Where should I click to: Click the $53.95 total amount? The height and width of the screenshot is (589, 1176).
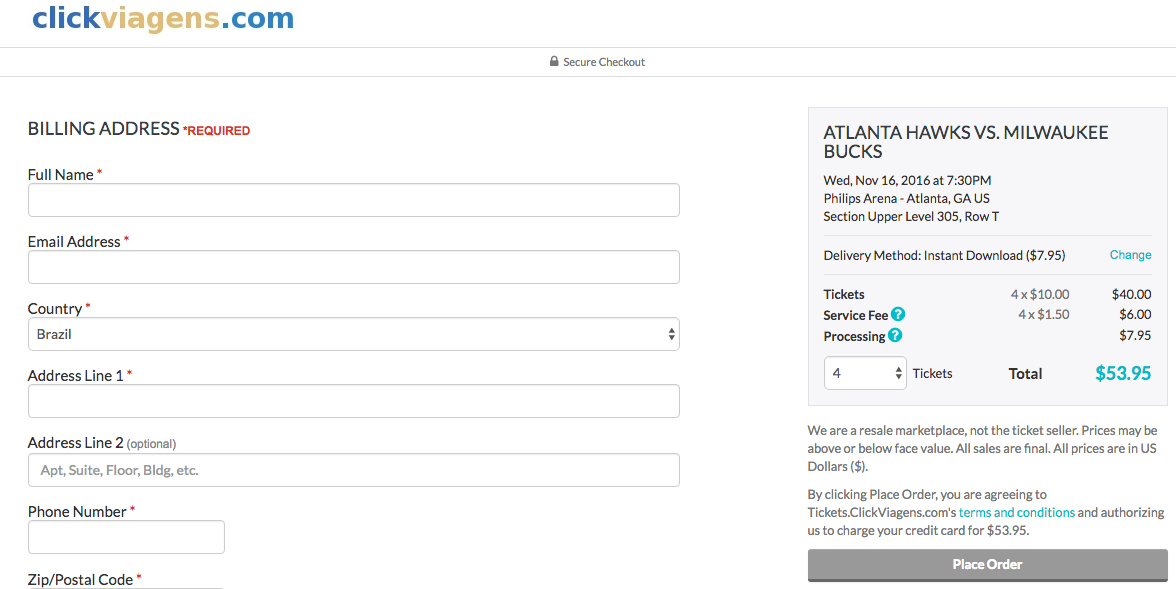pyautogui.click(x=1123, y=373)
